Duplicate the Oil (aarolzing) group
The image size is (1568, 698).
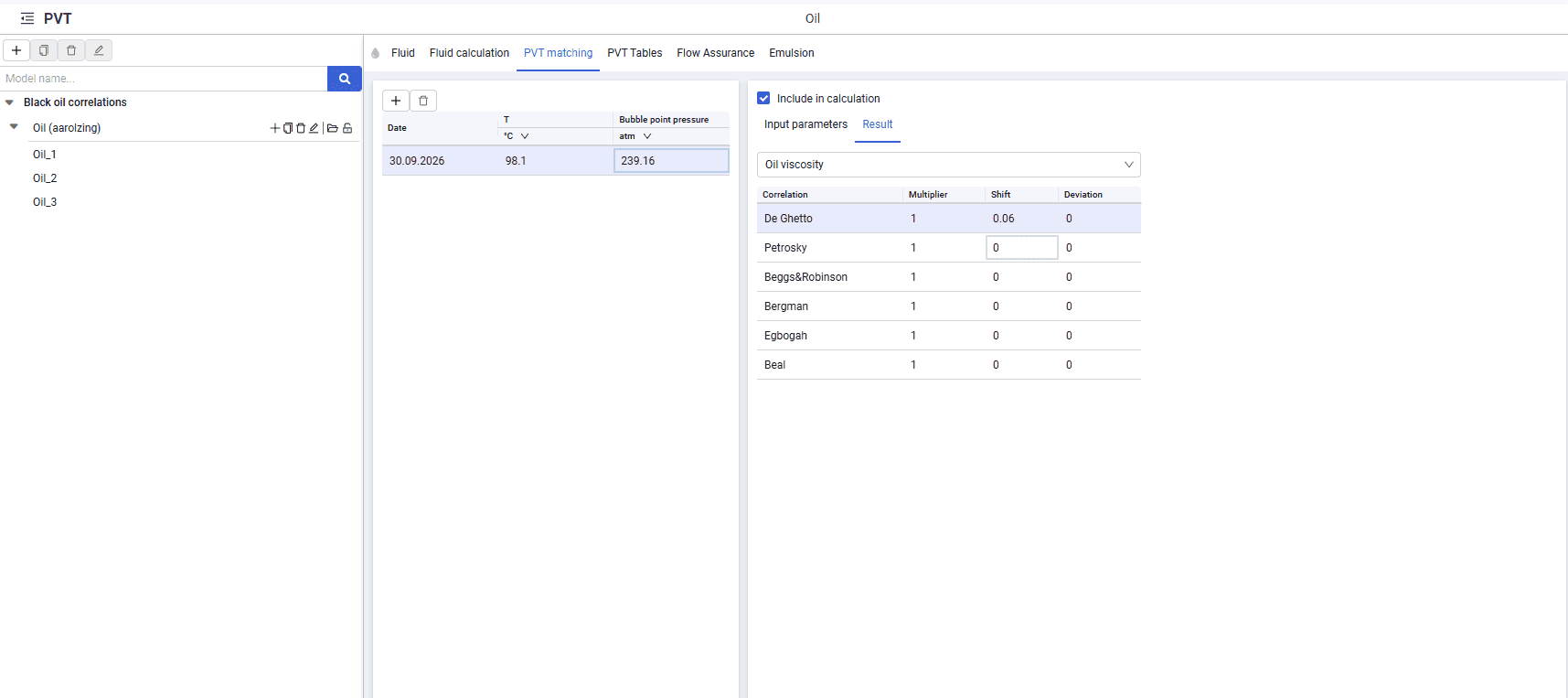click(288, 128)
